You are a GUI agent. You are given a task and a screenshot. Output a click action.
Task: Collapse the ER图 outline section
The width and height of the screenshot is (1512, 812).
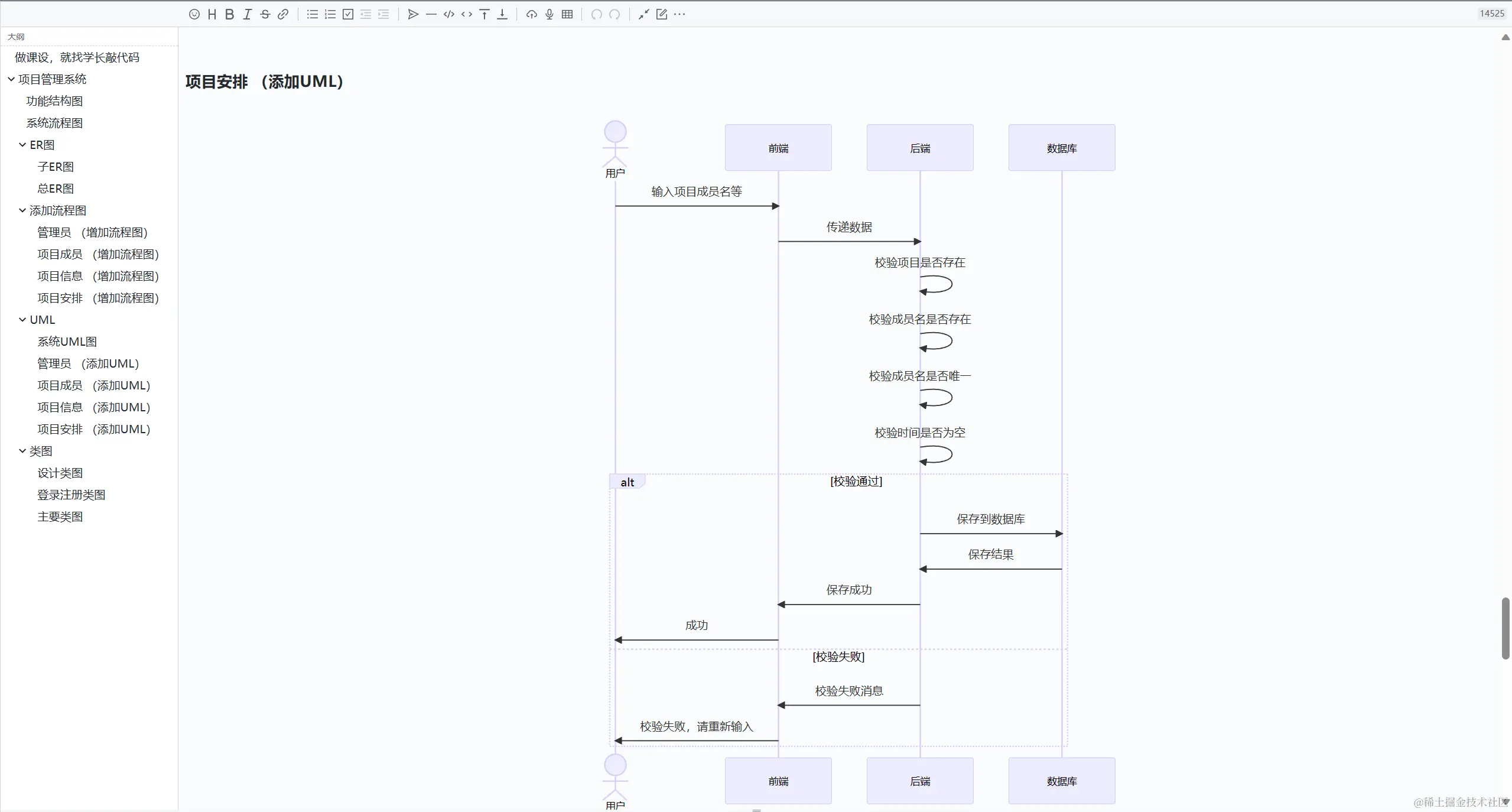[22, 145]
